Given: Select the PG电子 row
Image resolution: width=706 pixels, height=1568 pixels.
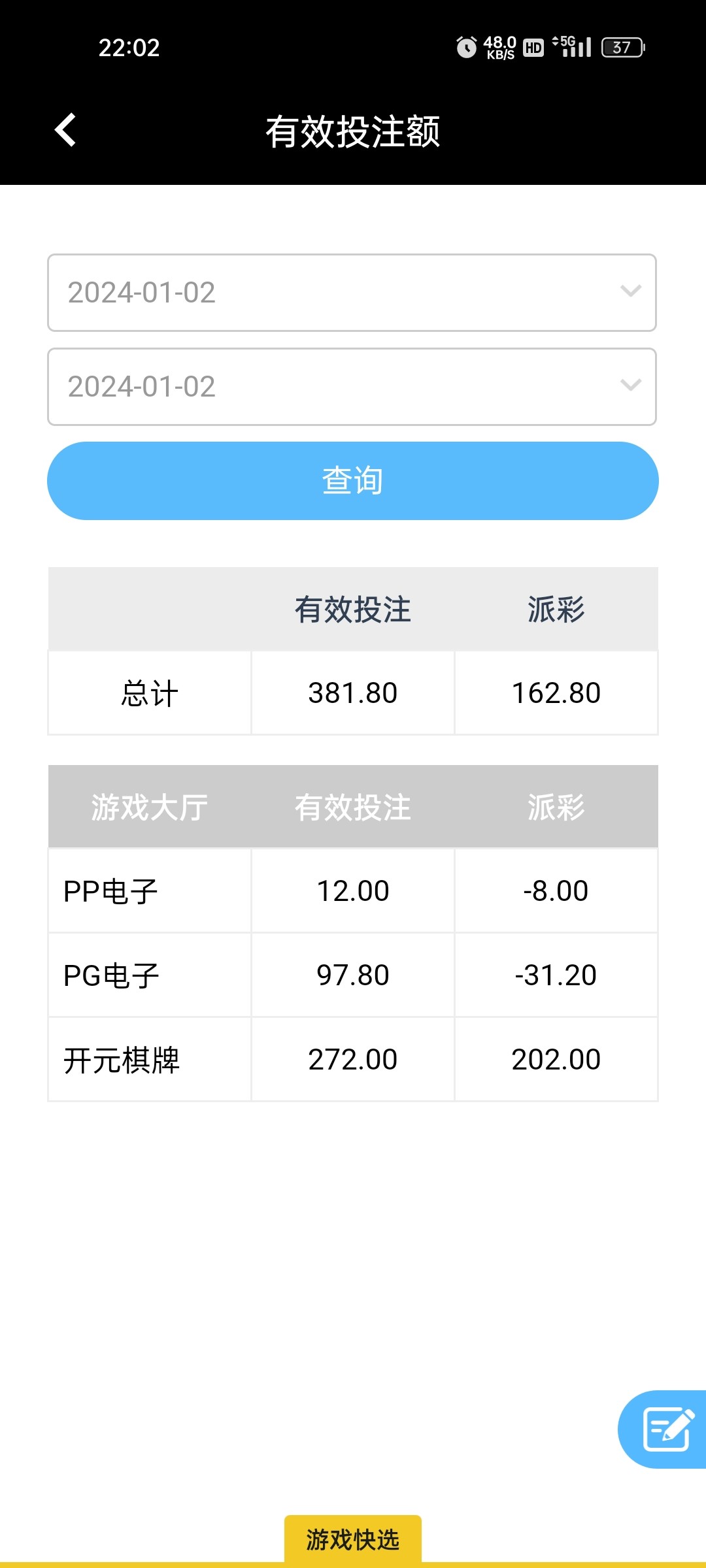Looking at the screenshot, I should (x=111, y=975).
